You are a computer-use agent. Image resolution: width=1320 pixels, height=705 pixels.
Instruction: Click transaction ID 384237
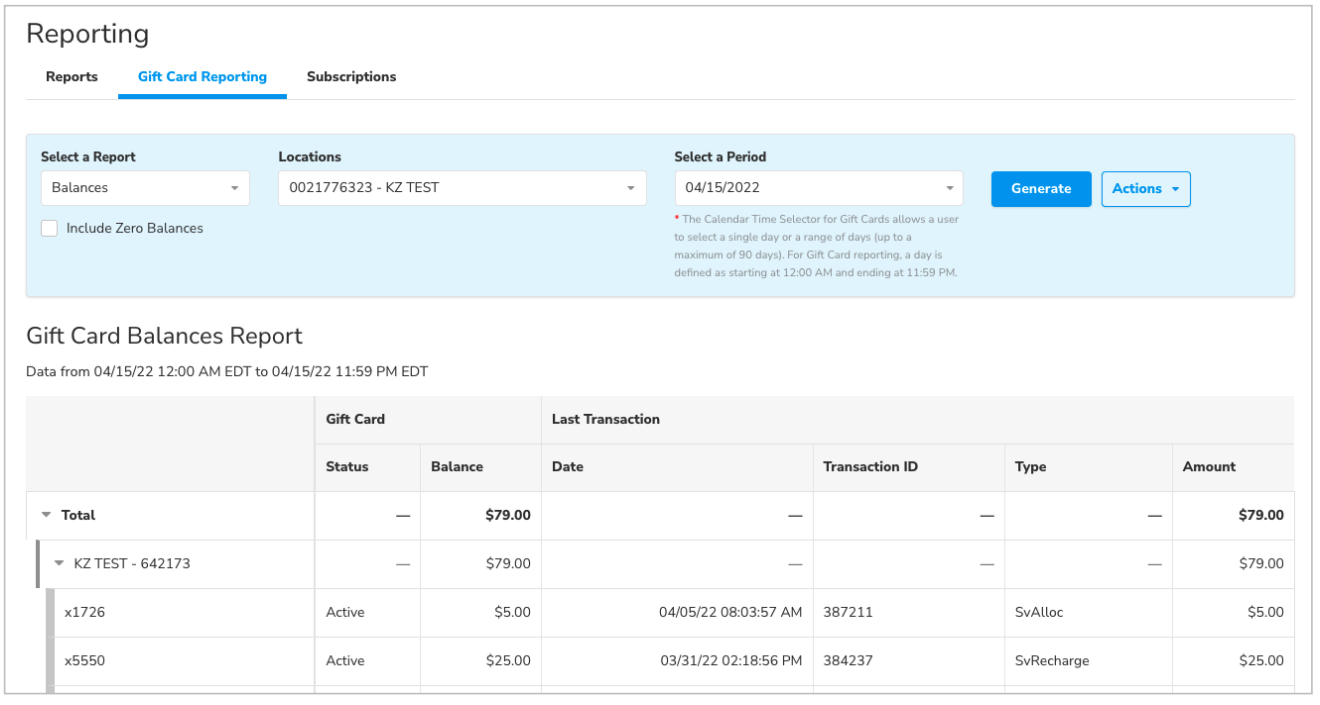[848, 661]
